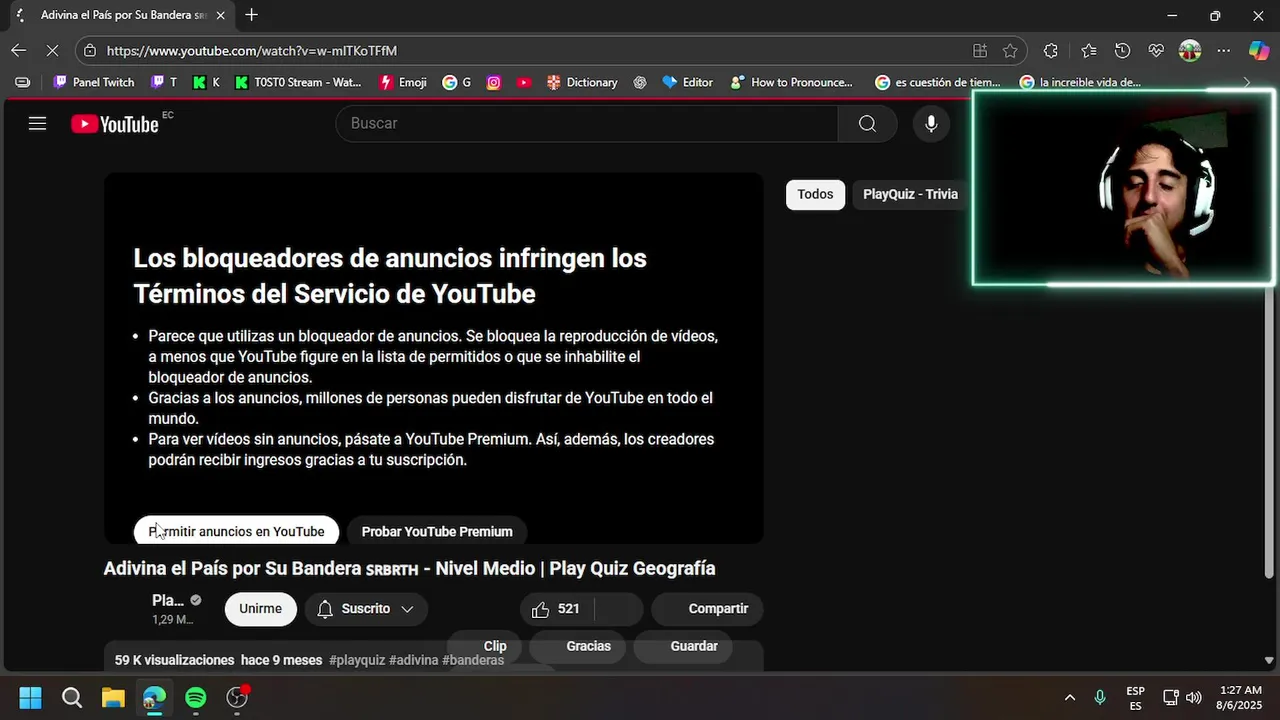Open the ChatGPT bookmark icon
The width and height of the screenshot is (1280, 720).
(640, 82)
